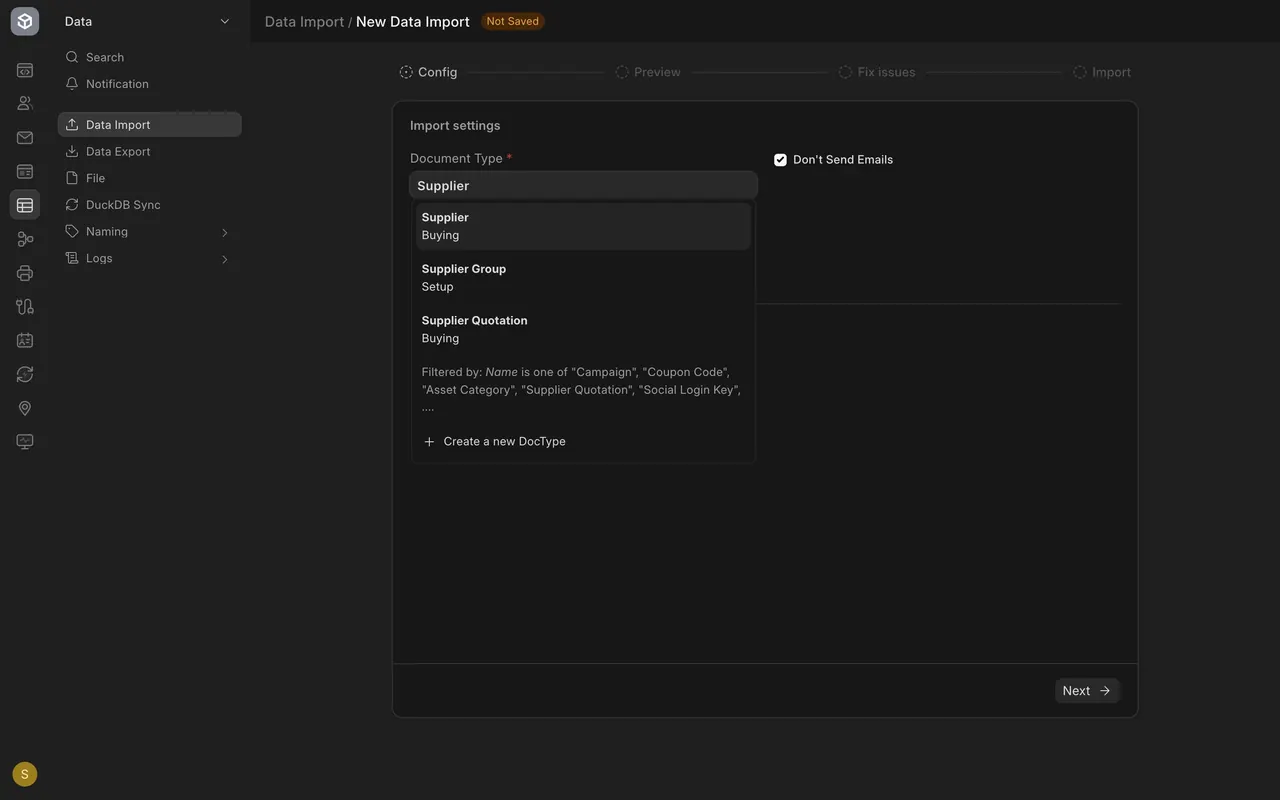Click the Next button
Image resolution: width=1280 pixels, height=800 pixels.
point(1087,691)
